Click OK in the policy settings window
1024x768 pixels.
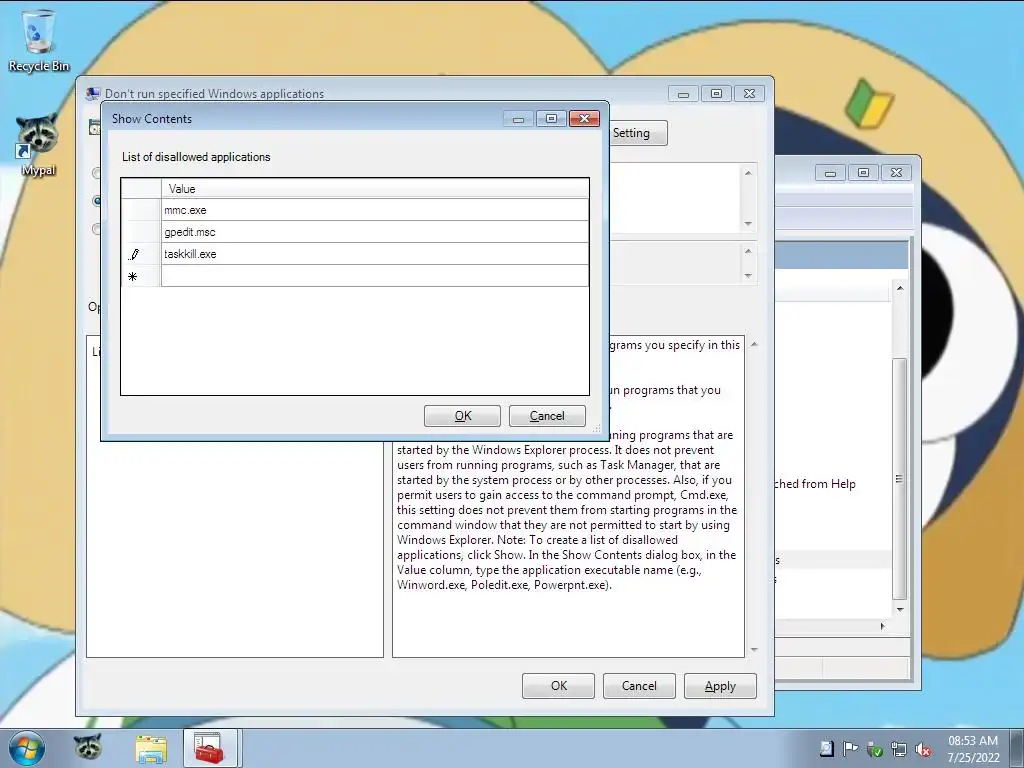coord(558,686)
